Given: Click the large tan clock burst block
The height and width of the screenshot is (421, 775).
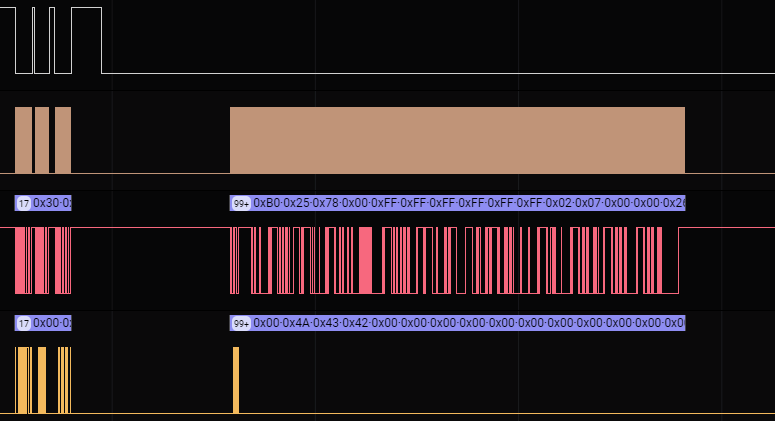Looking at the screenshot, I should pos(457,140).
